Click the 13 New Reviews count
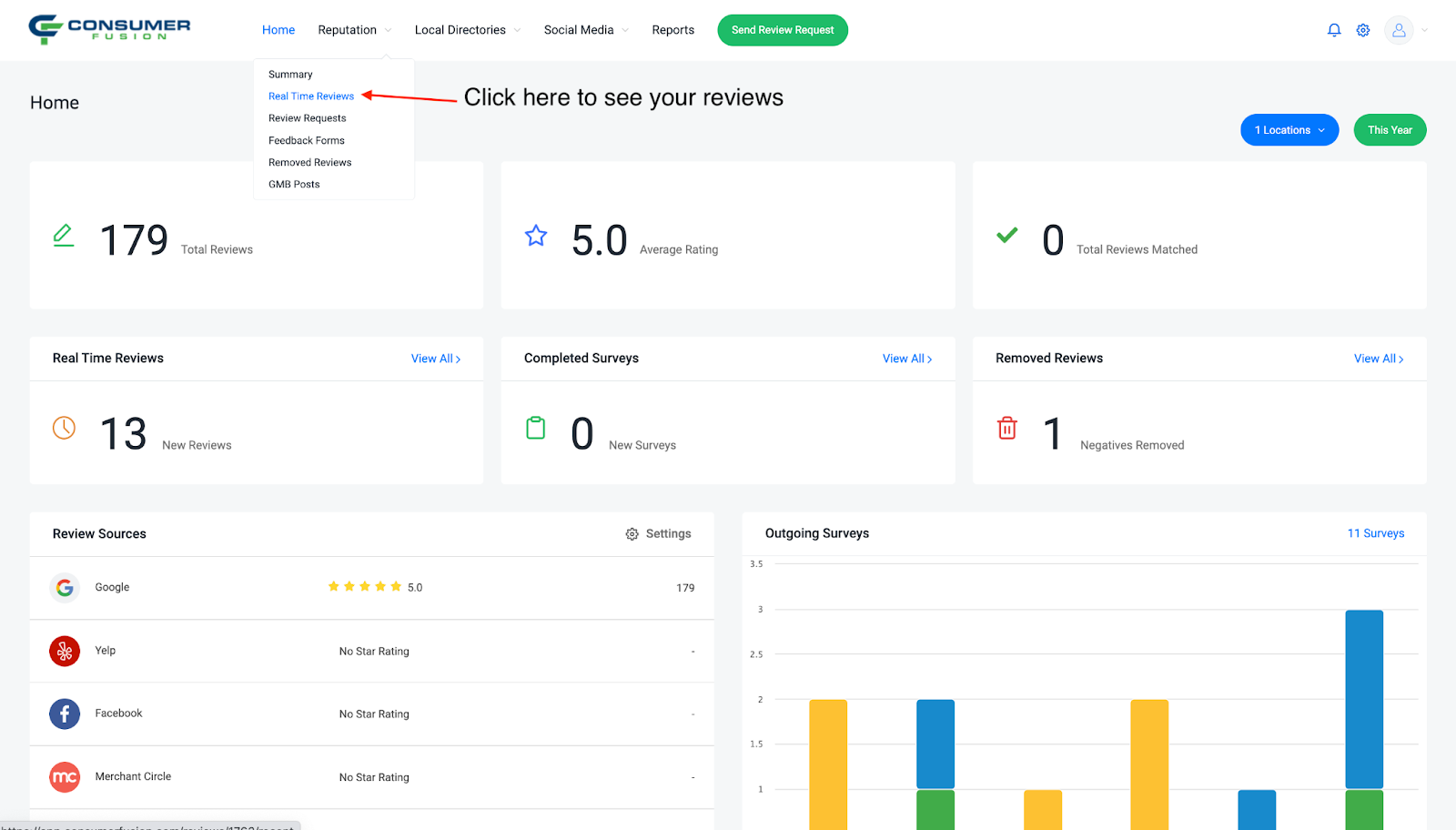1456x830 pixels. [123, 434]
